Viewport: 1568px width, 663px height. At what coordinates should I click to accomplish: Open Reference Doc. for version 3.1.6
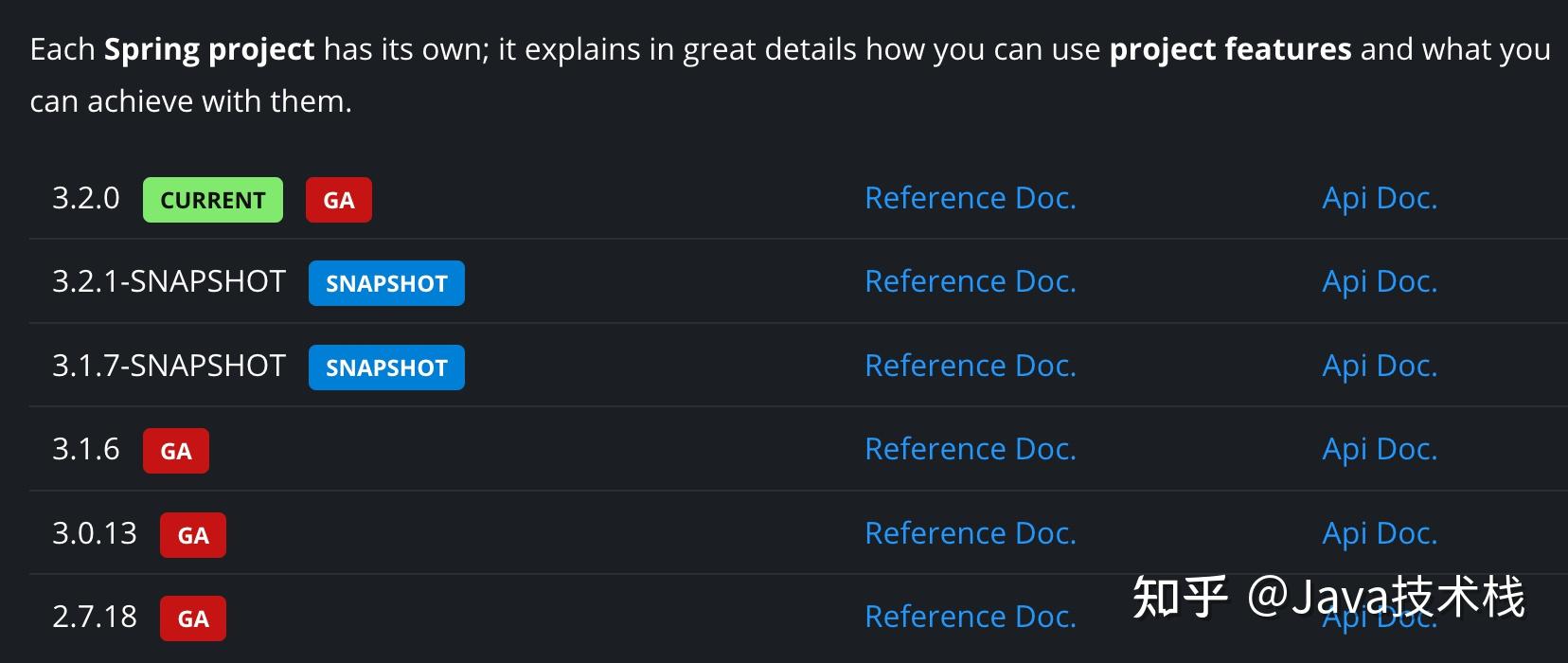click(971, 449)
